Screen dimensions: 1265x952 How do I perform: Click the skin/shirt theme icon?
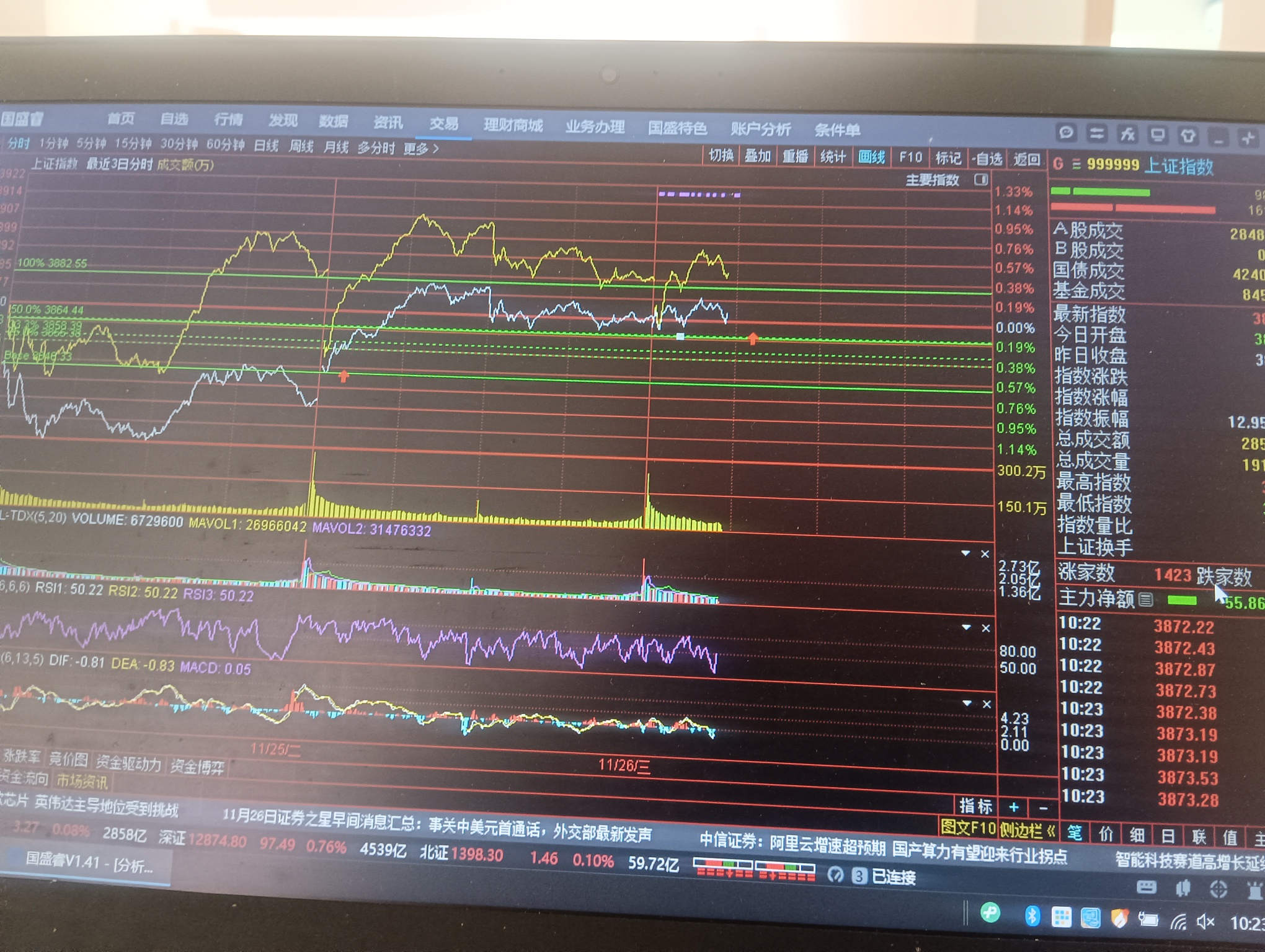(1187, 136)
